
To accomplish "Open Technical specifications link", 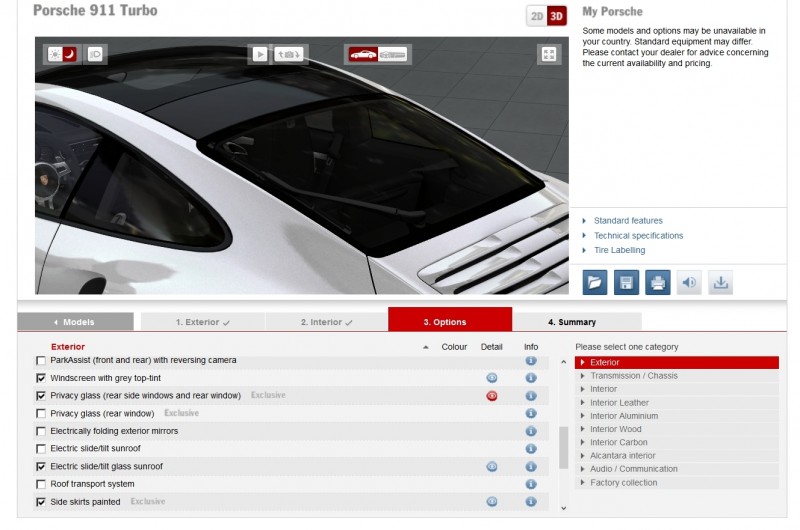I will [x=638, y=236].
